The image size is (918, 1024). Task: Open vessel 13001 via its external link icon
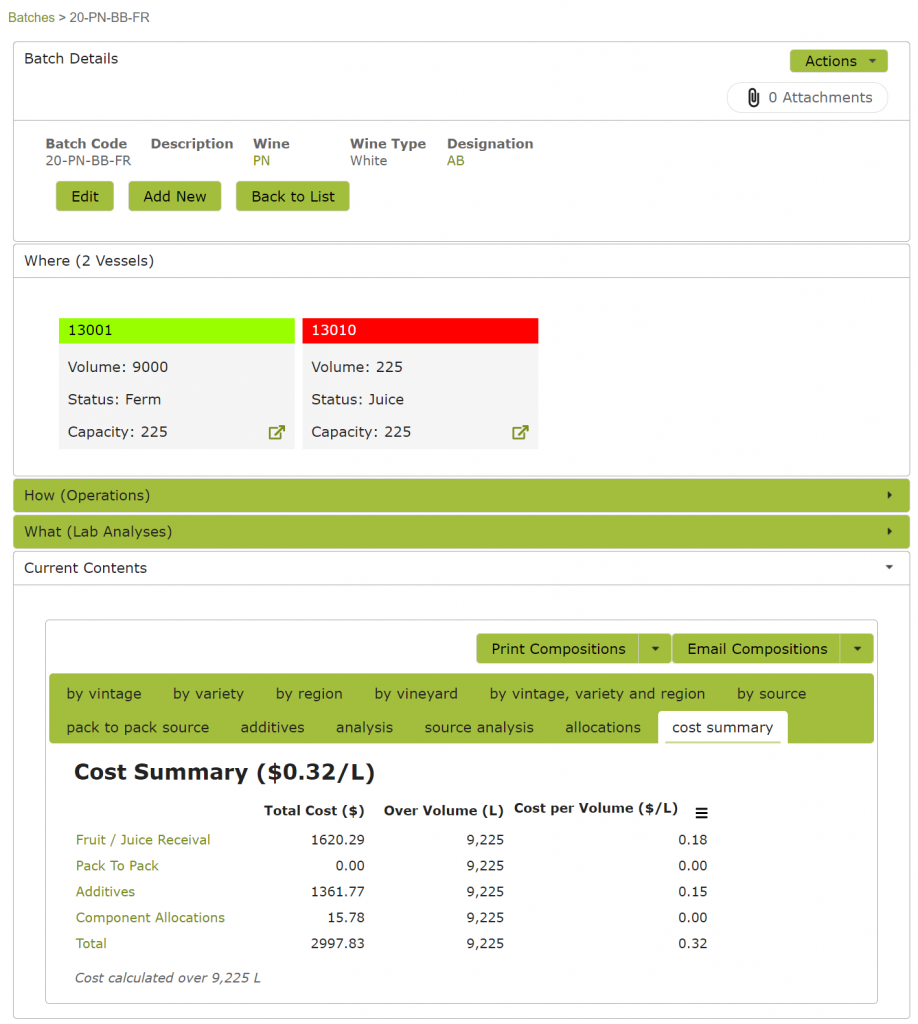pyautogui.click(x=275, y=432)
